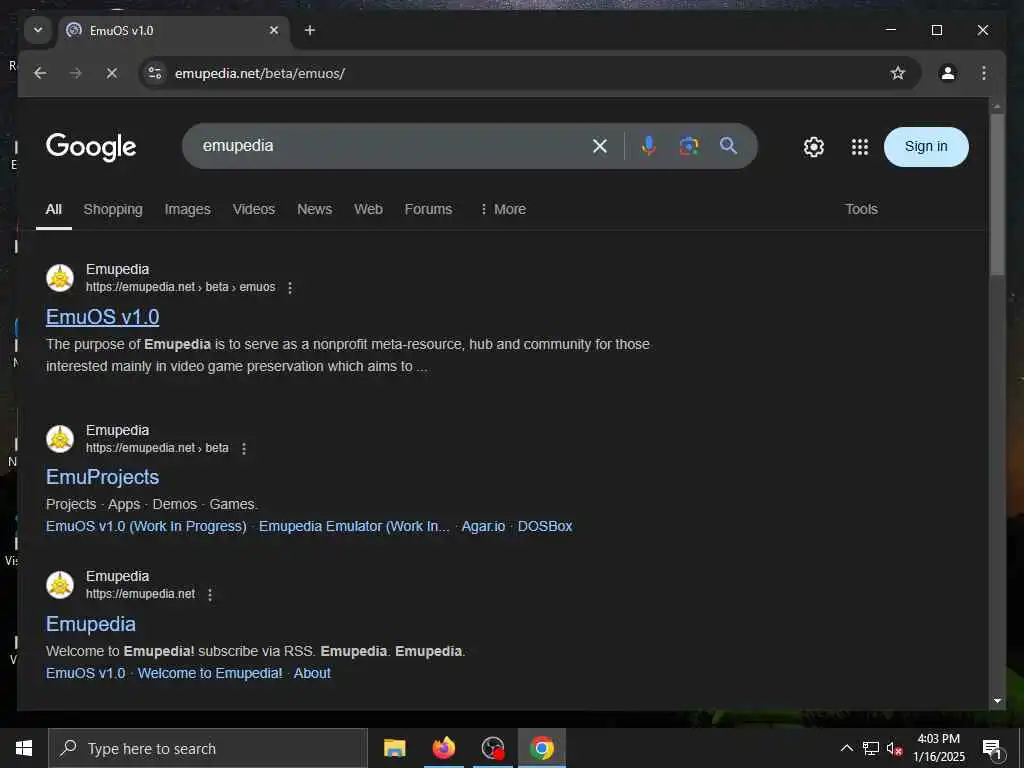
Task: Click the Emupedia favicon of EmuProjects result
Action: pos(60,439)
